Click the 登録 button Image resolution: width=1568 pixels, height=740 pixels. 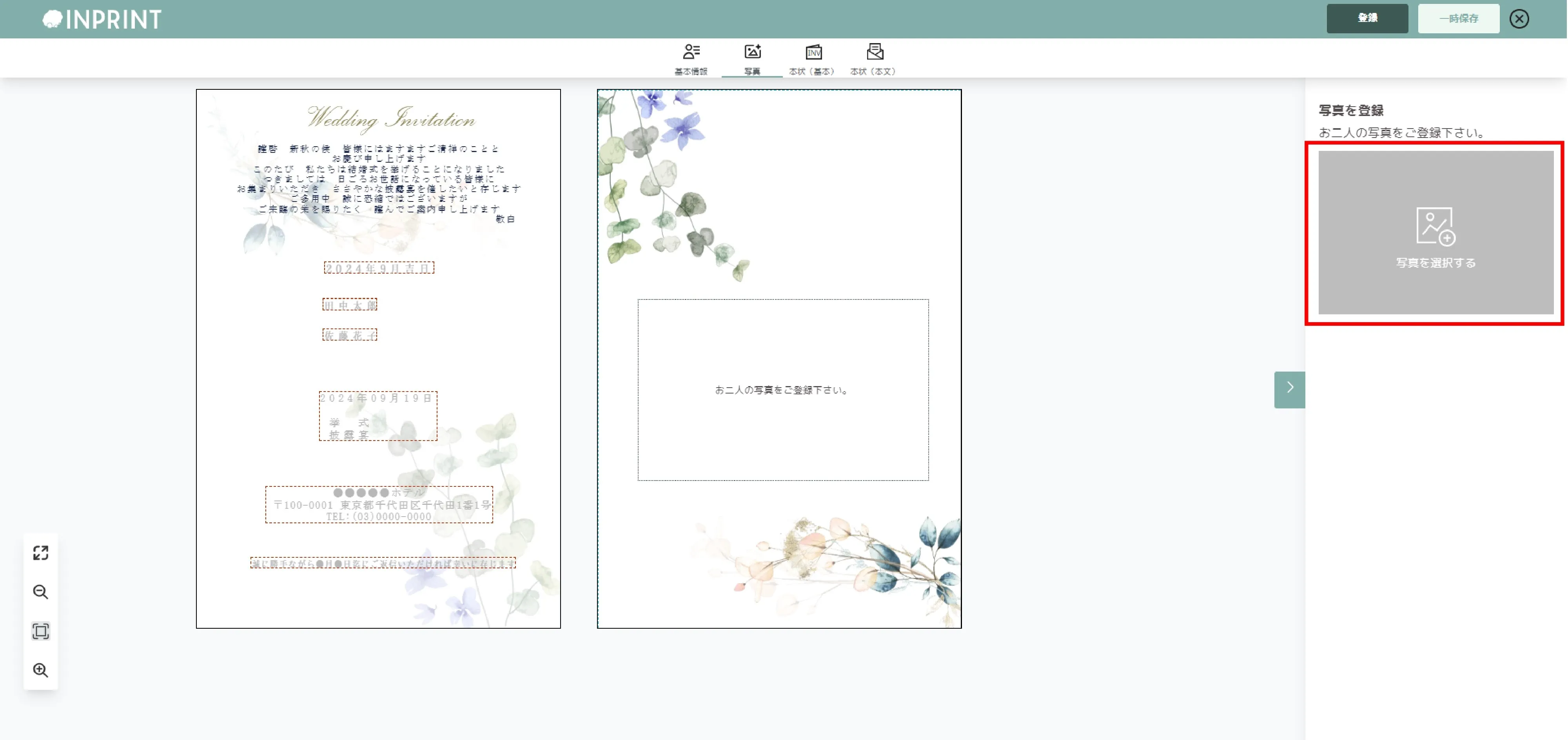pyautogui.click(x=1367, y=18)
